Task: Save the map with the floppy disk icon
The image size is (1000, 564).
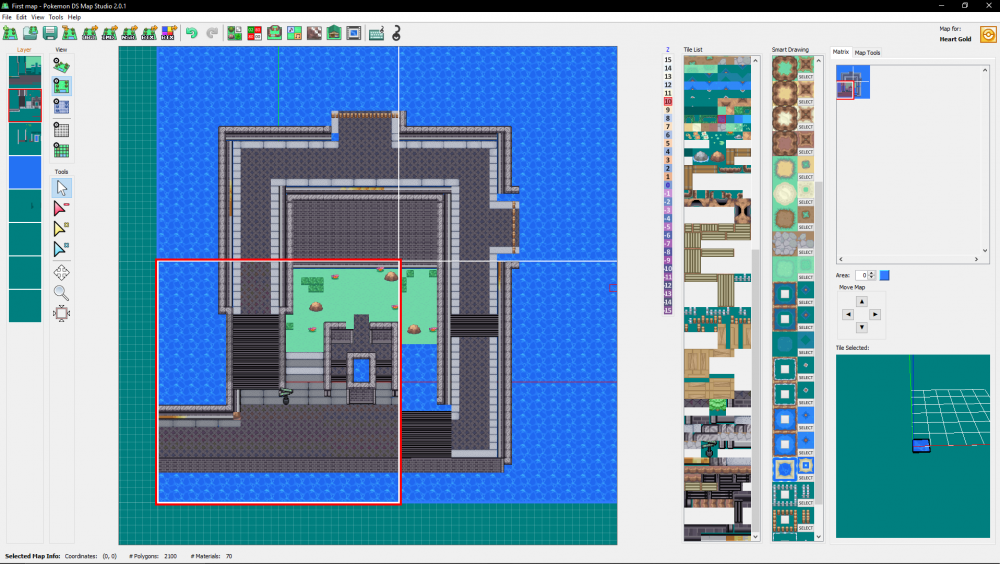Action: (50, 33)
